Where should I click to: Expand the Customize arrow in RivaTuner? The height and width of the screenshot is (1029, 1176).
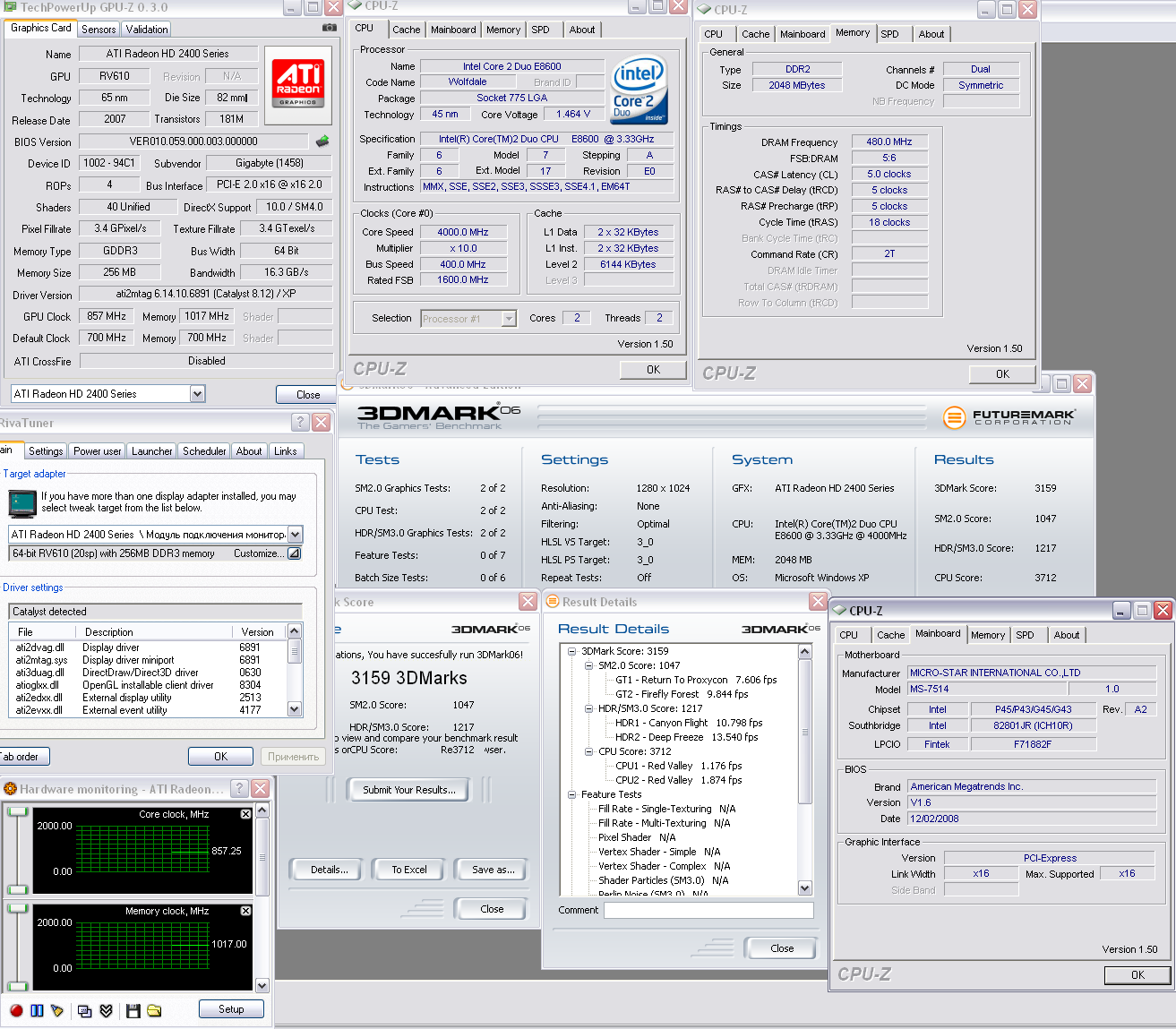pyautogui.click(x=293, y=553)
